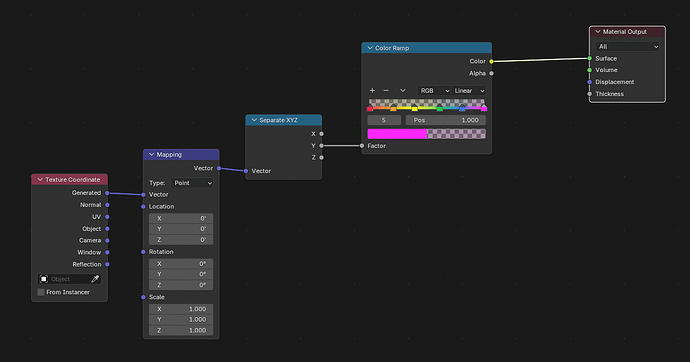Click the Rotation Y value field
Image resolution: width=690 pixels, height=362 pixels.
[181, 274]
